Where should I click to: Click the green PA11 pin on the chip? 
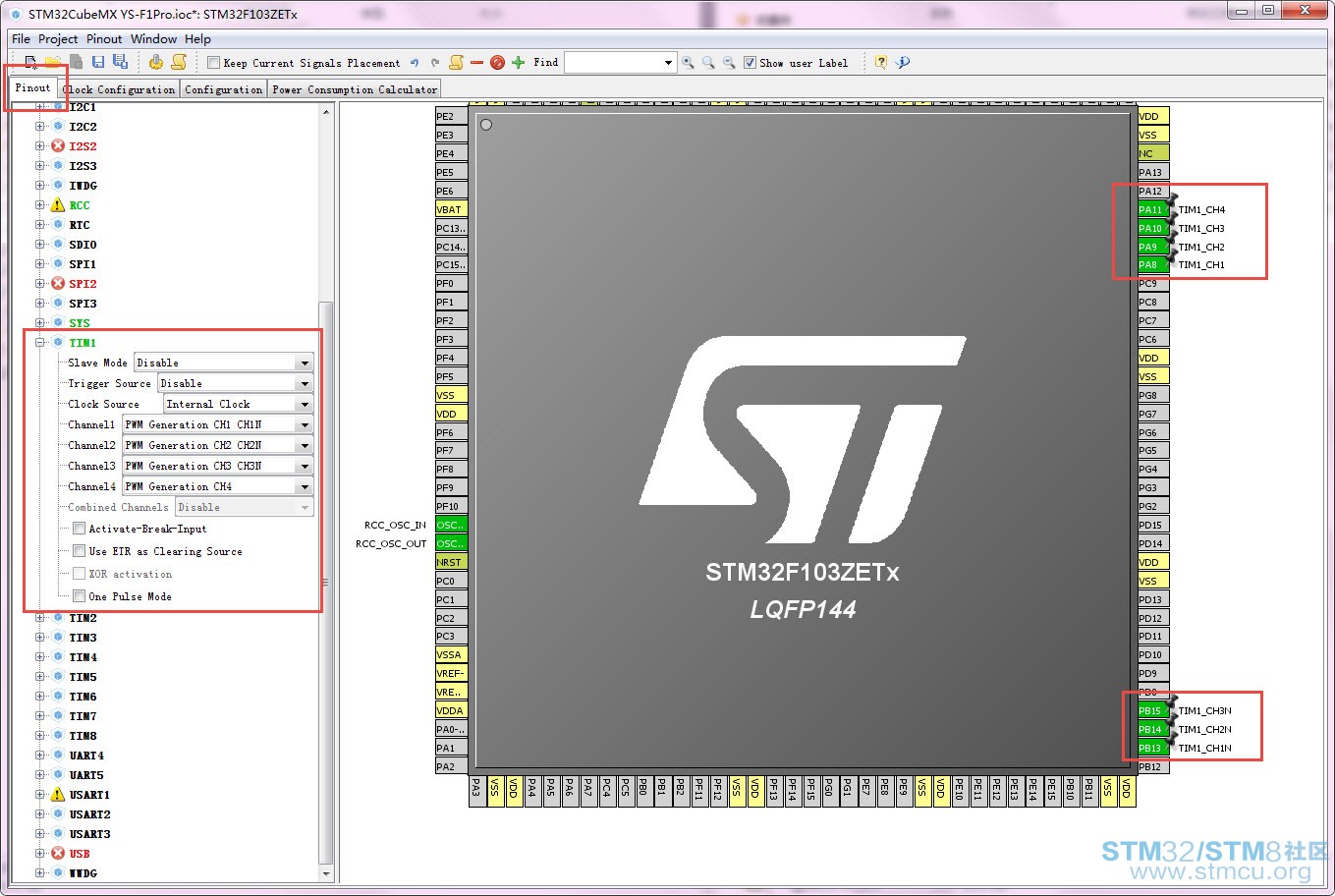click(1152, 209)
